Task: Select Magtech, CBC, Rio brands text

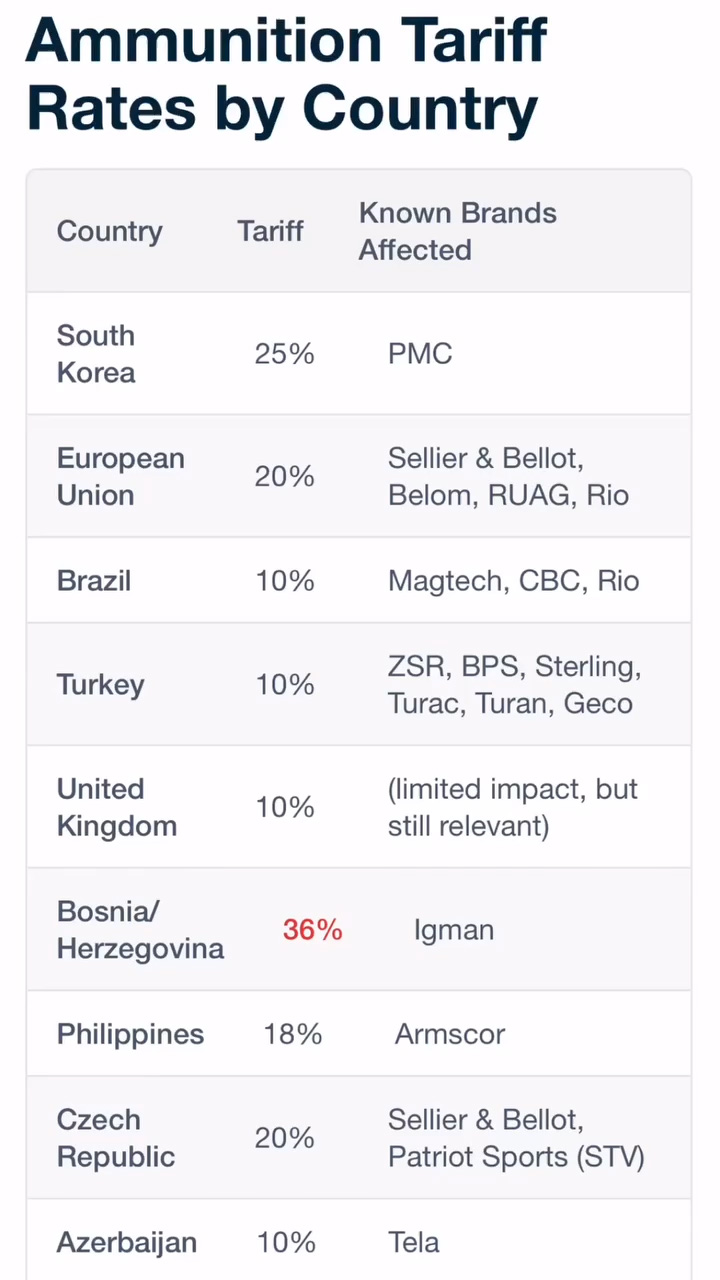Action: click(513, 581)
